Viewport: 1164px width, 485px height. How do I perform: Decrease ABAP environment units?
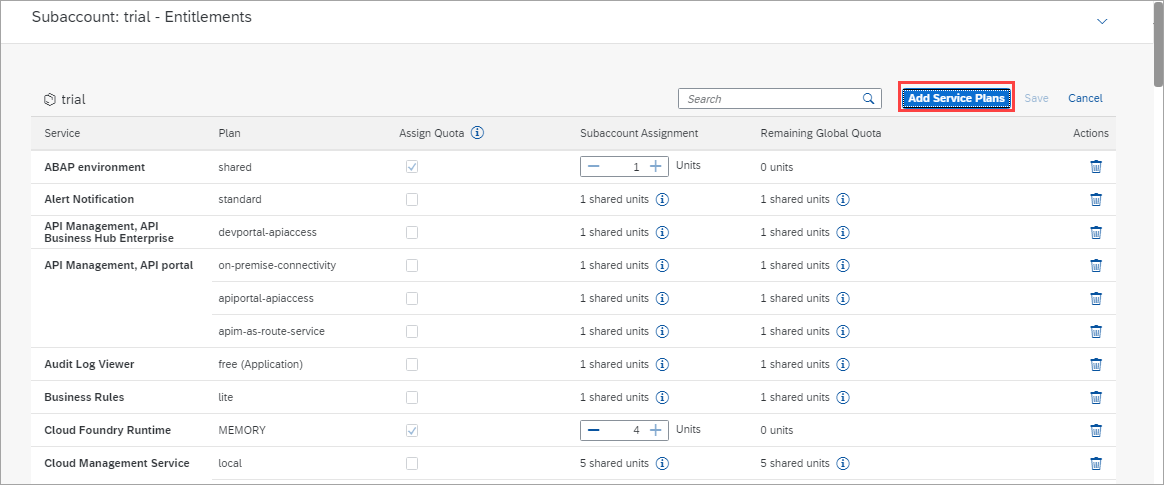(593, 166)
